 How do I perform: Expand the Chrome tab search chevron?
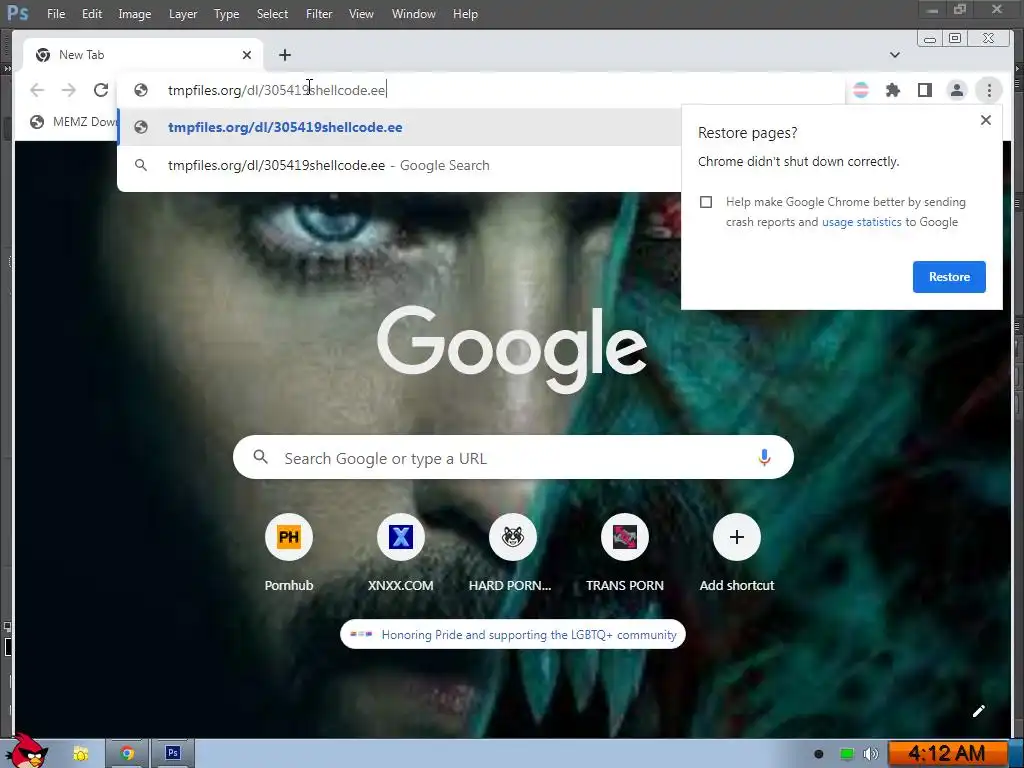pos(895,55)
